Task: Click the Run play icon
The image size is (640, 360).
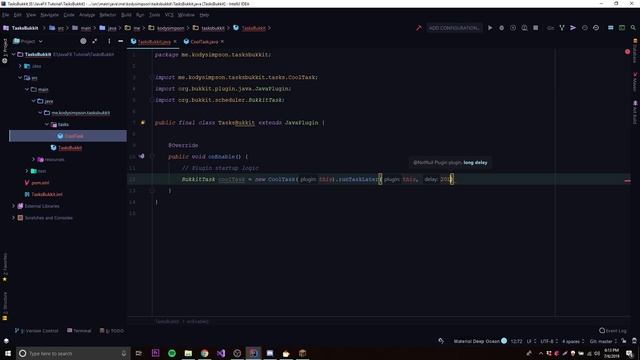Action: 490,28
